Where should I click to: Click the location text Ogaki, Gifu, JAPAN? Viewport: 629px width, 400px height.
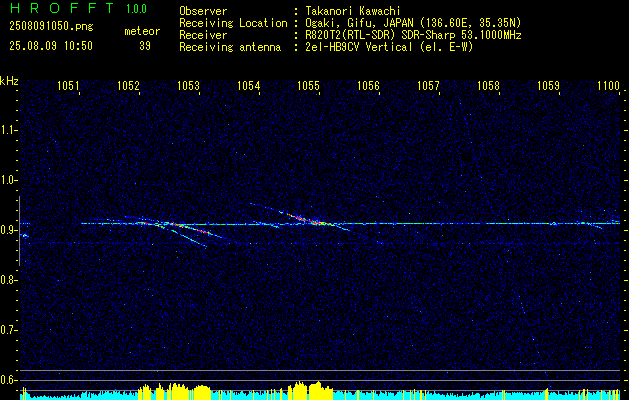[359, 23]
